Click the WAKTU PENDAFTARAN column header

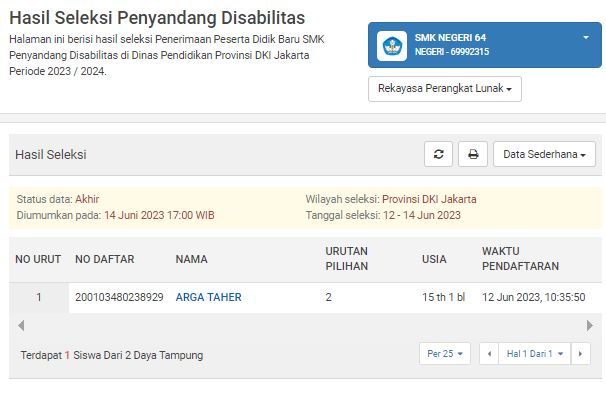pyautogui.click(x=520, y=259)
